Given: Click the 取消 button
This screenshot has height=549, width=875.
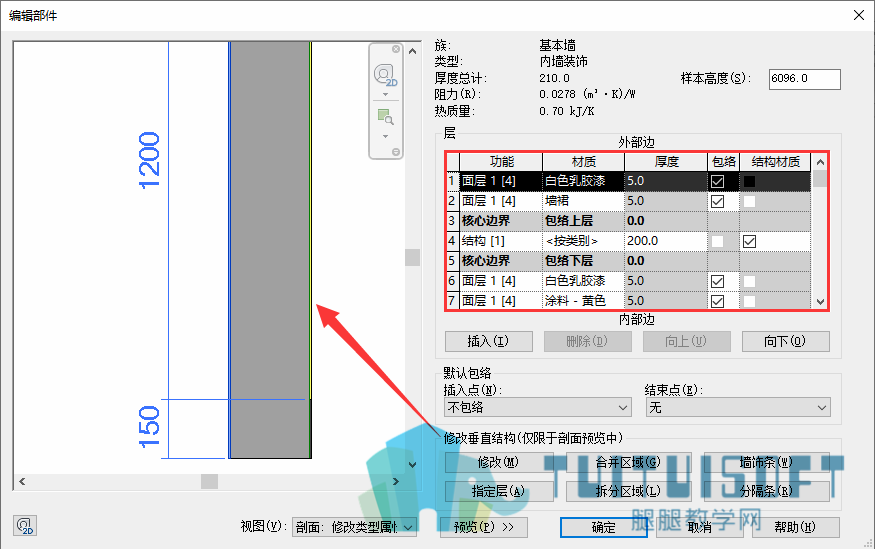Looking at the screenshot, I should click(700, 527).
